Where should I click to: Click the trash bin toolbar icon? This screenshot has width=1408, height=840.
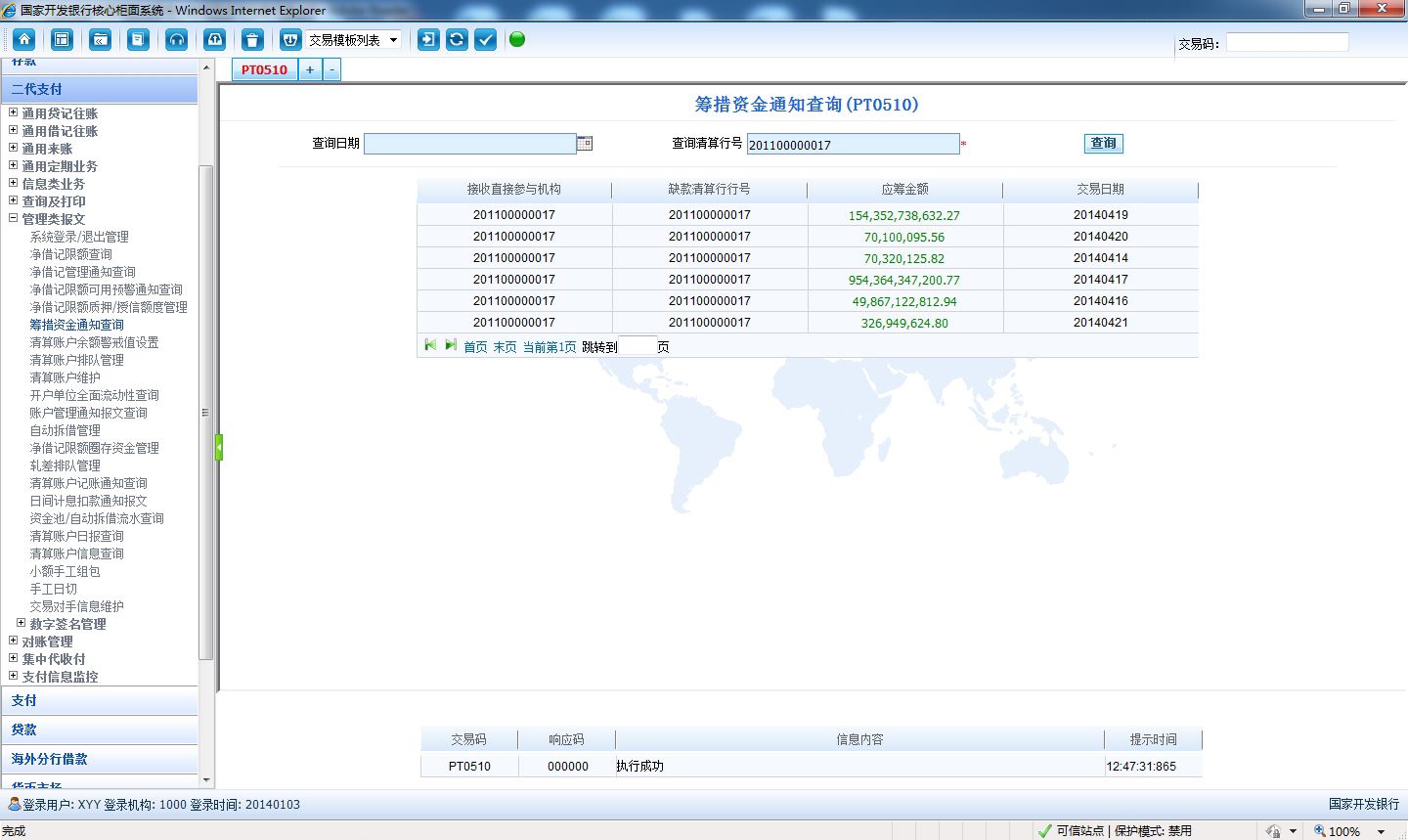pyautogui.click(x=252, y=39)
